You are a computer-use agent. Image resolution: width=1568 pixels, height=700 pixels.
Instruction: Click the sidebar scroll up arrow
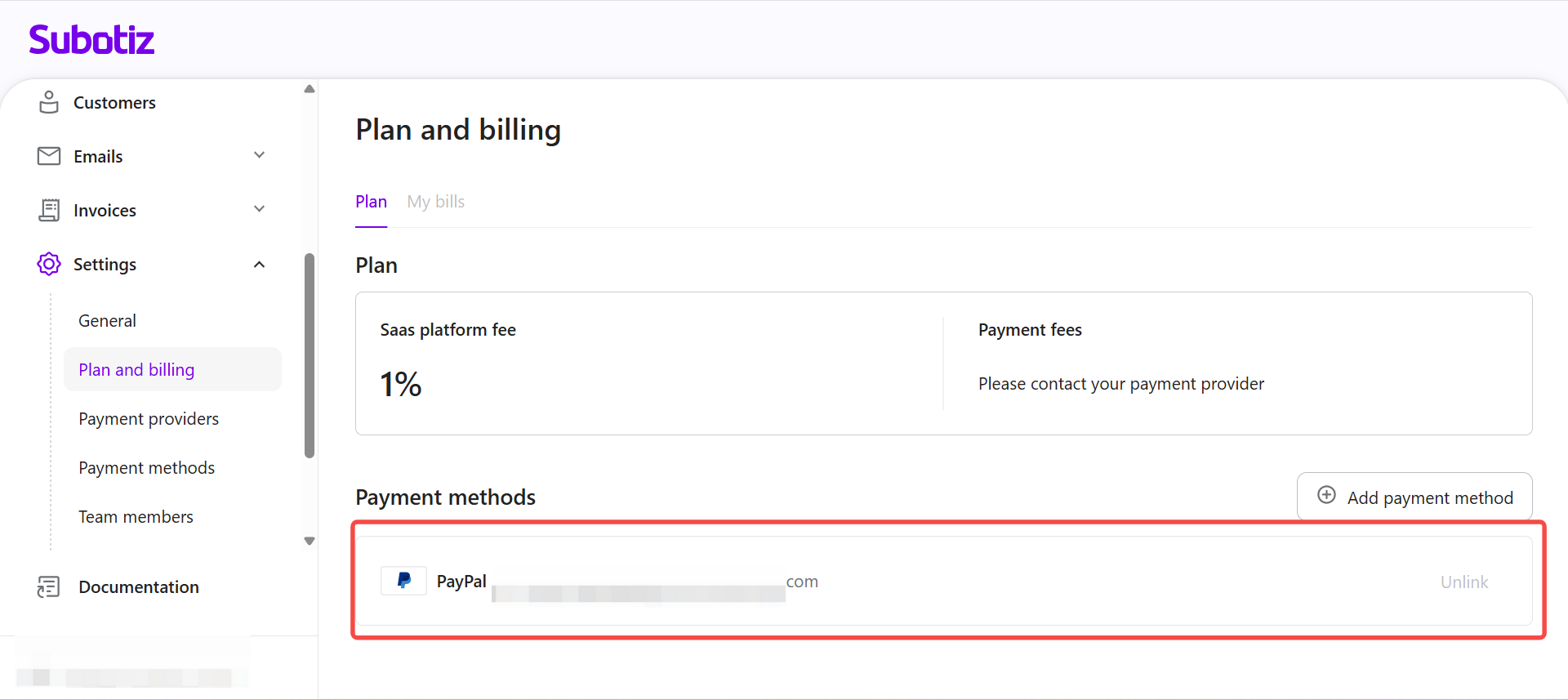coord(310,89)
